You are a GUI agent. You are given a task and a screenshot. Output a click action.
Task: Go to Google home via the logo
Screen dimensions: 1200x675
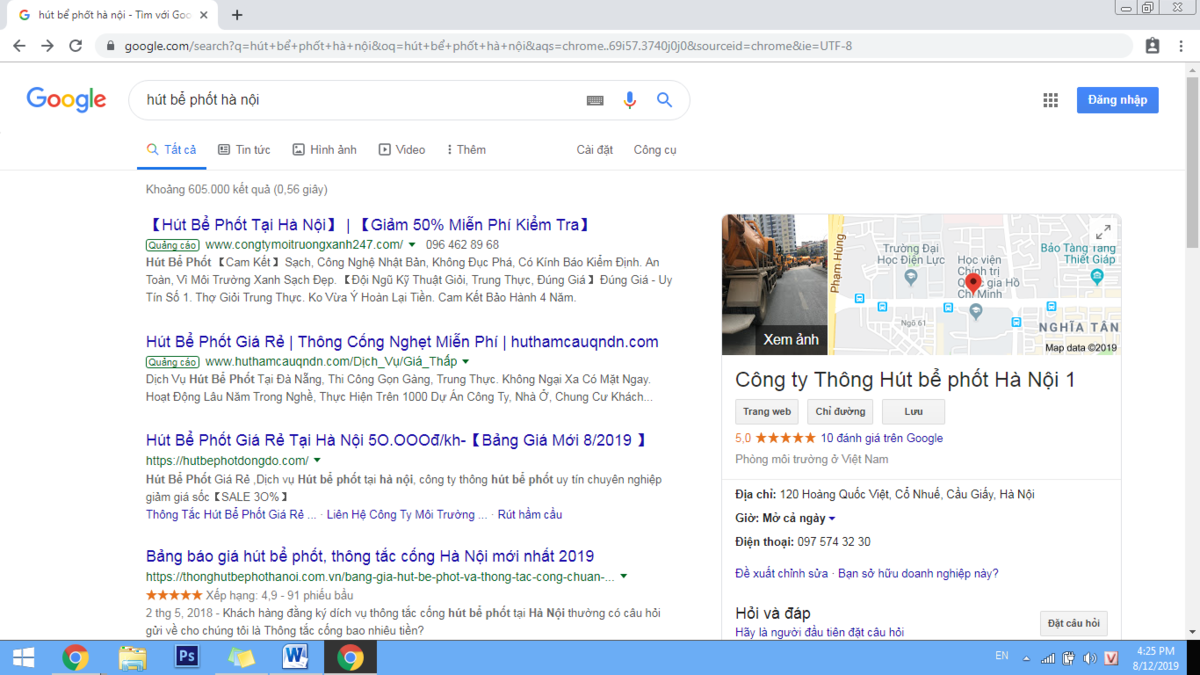(x=66, y=99)
